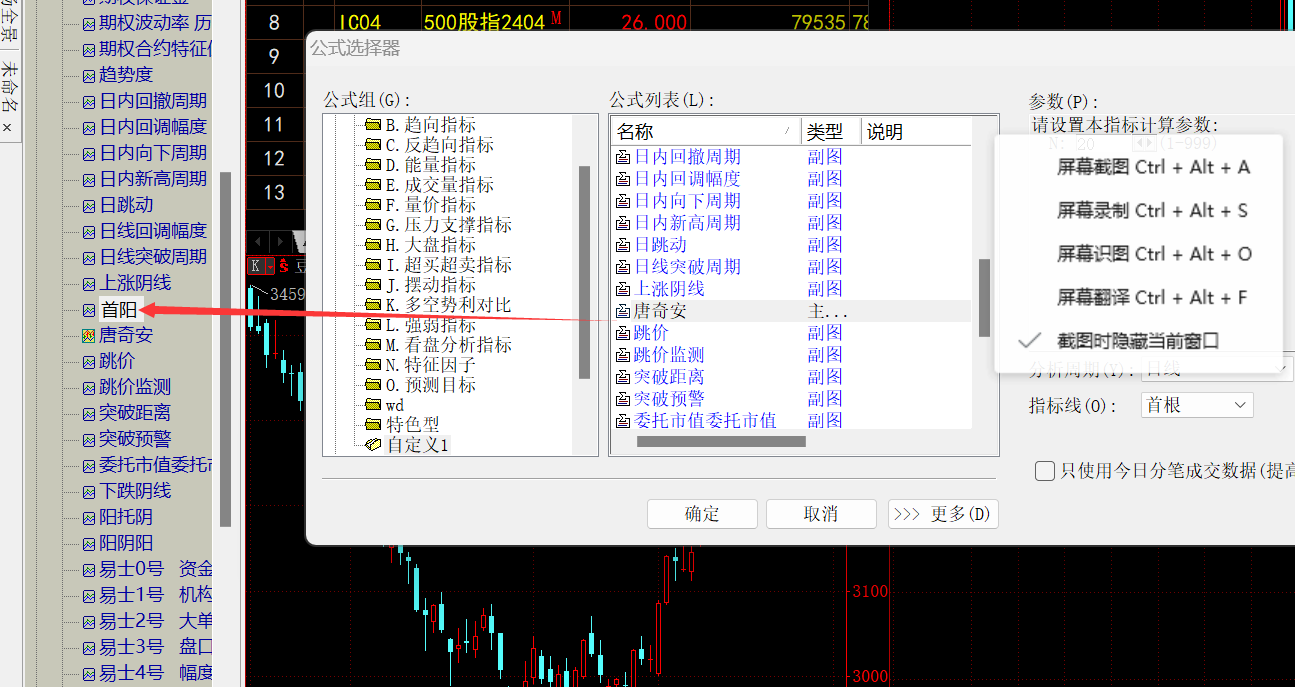1295x687 pixels.
Task: Click the folder icon of B.趋向指标
Action: click(x=374, y=125)
